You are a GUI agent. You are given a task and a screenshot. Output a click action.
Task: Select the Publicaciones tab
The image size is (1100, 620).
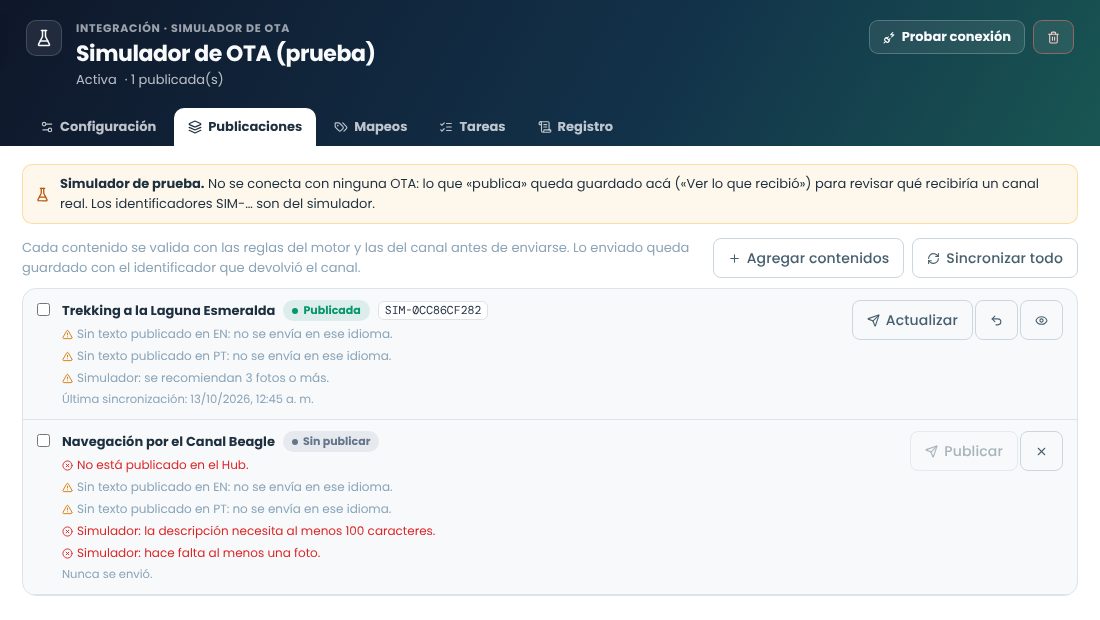tap(245, 127)
